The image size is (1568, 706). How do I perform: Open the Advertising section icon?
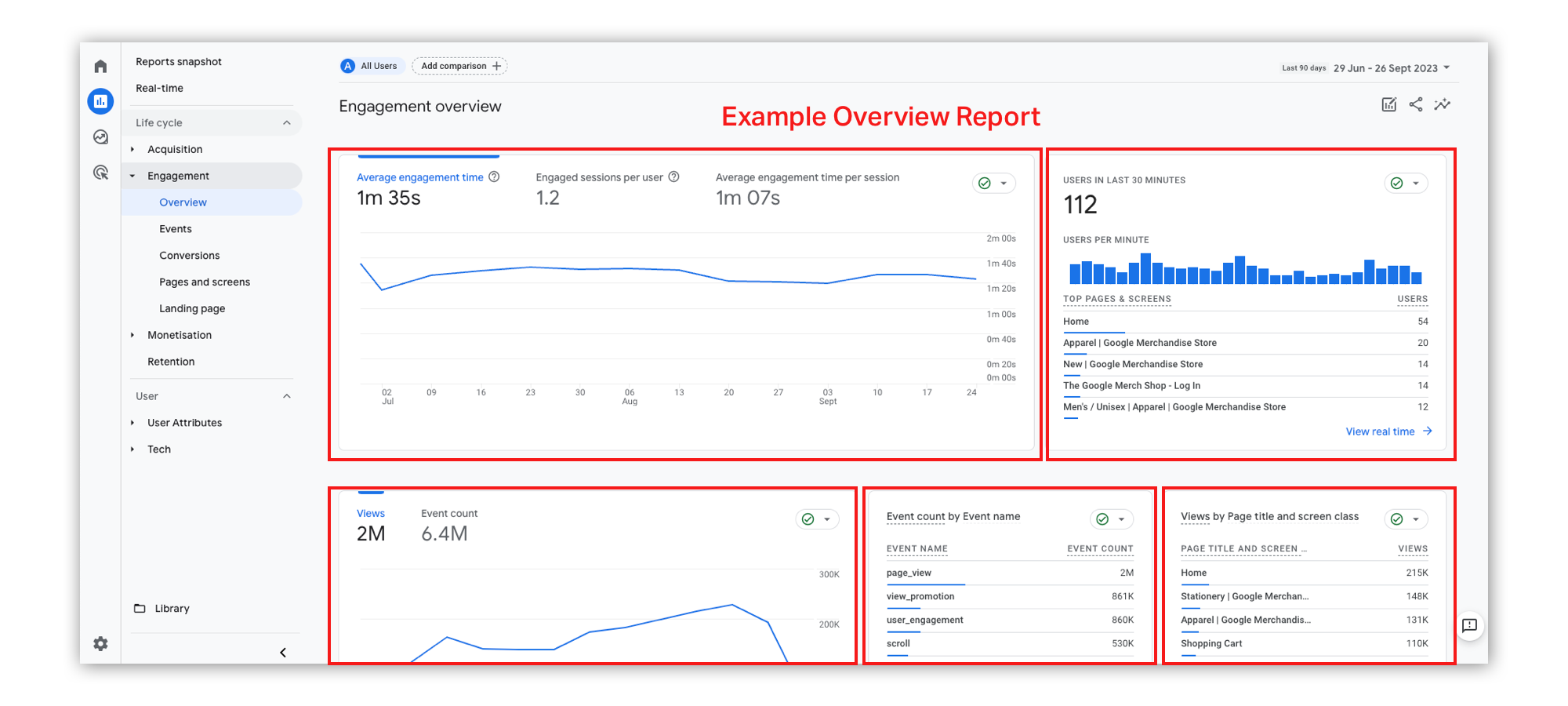tap(100, 172)
